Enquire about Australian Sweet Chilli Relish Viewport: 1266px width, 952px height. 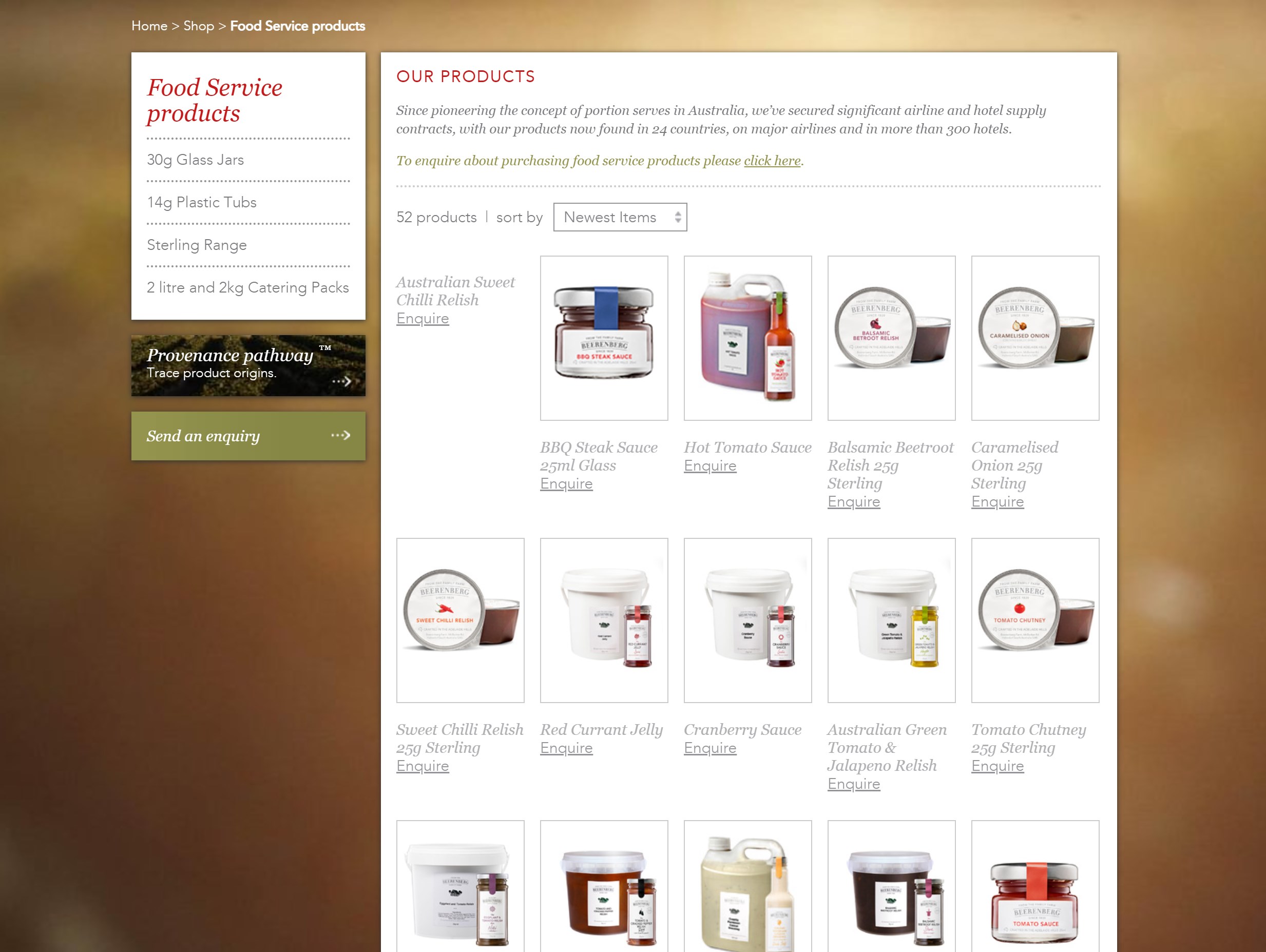click(423, 319)
